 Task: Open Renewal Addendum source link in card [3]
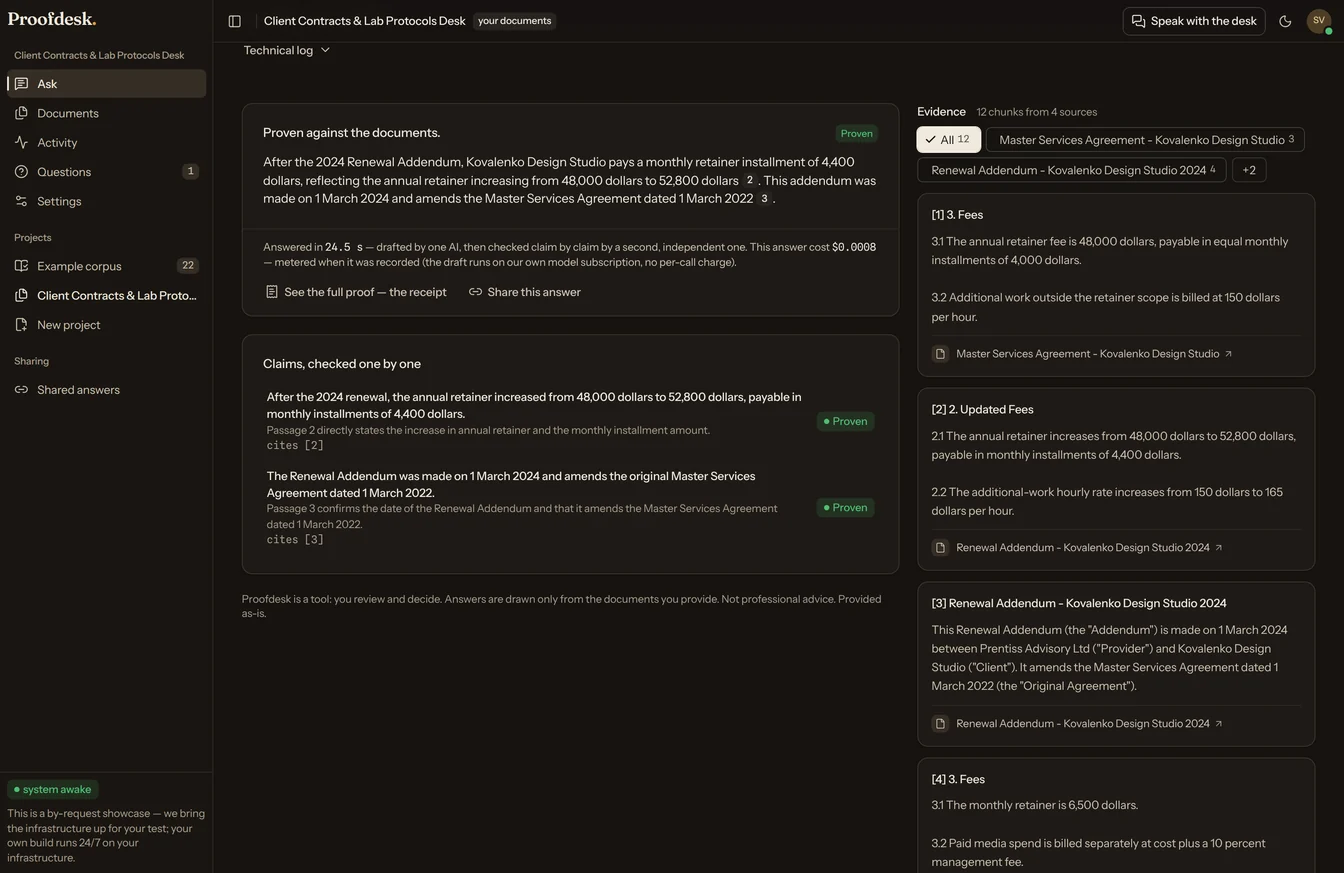pos(1089,724)
